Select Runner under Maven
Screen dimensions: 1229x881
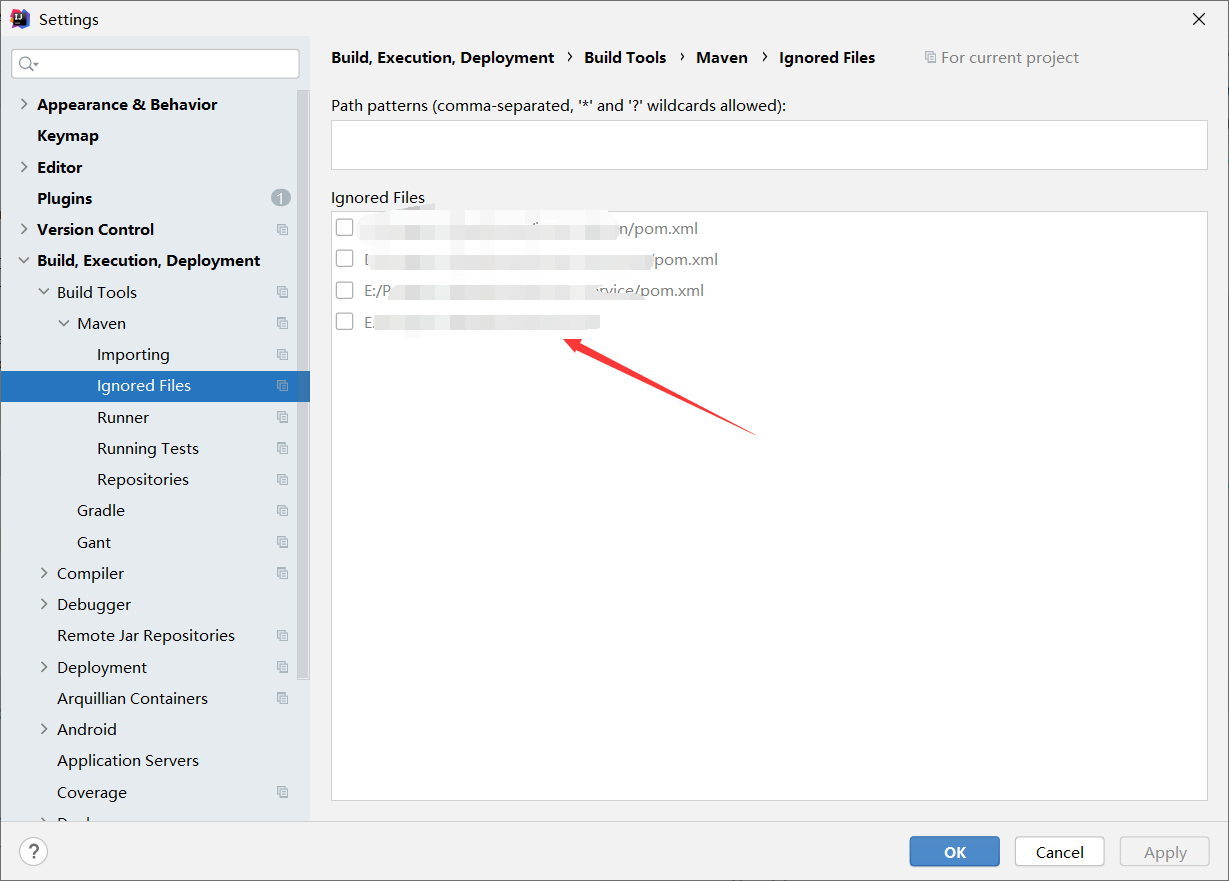point(123,417)
